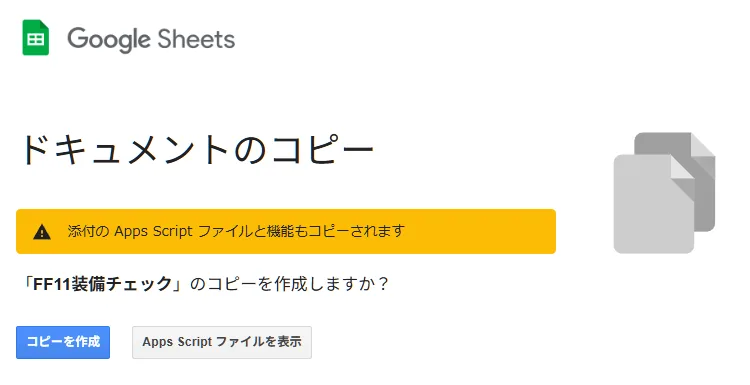Image resolution: width=750 pixels, height=385 pixels.
Task: Click the green Google Sheets logo icon
Action: point(36,38)
